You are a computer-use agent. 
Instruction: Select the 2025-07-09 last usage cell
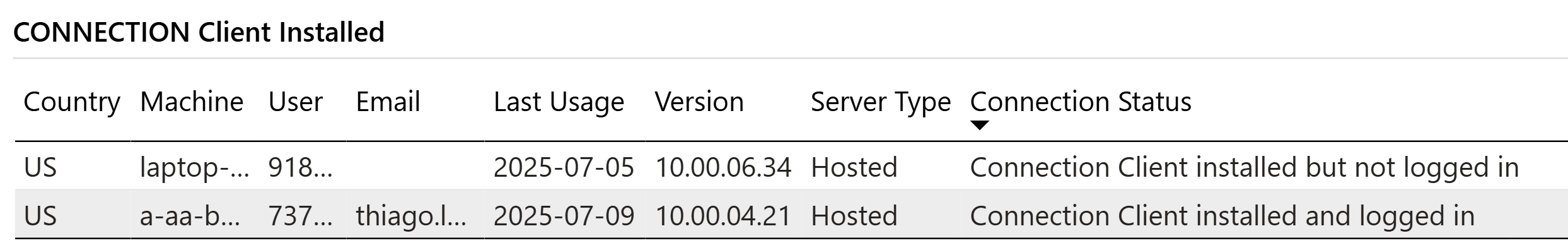coord(564,216)
